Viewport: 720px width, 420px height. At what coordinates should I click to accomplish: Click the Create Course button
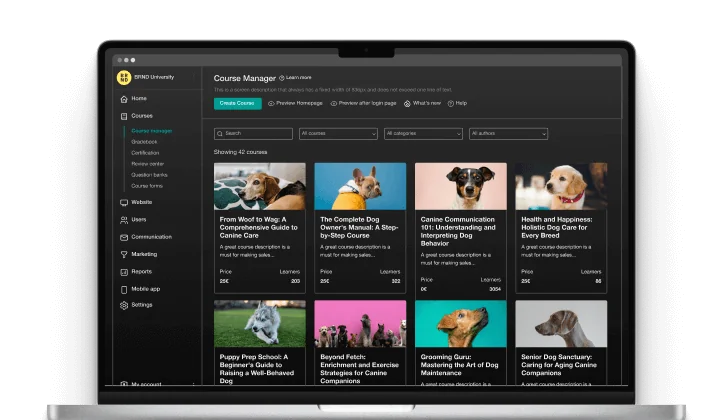(237, 103)
